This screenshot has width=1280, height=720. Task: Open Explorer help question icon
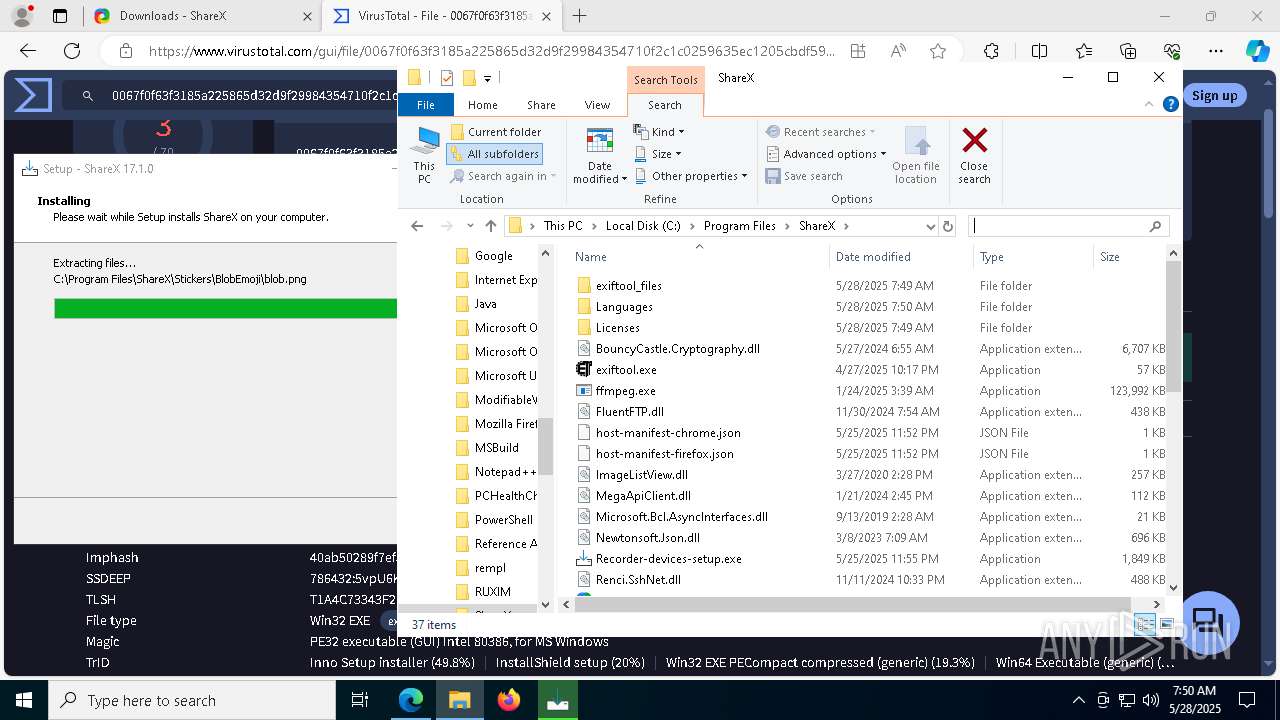1170,104
